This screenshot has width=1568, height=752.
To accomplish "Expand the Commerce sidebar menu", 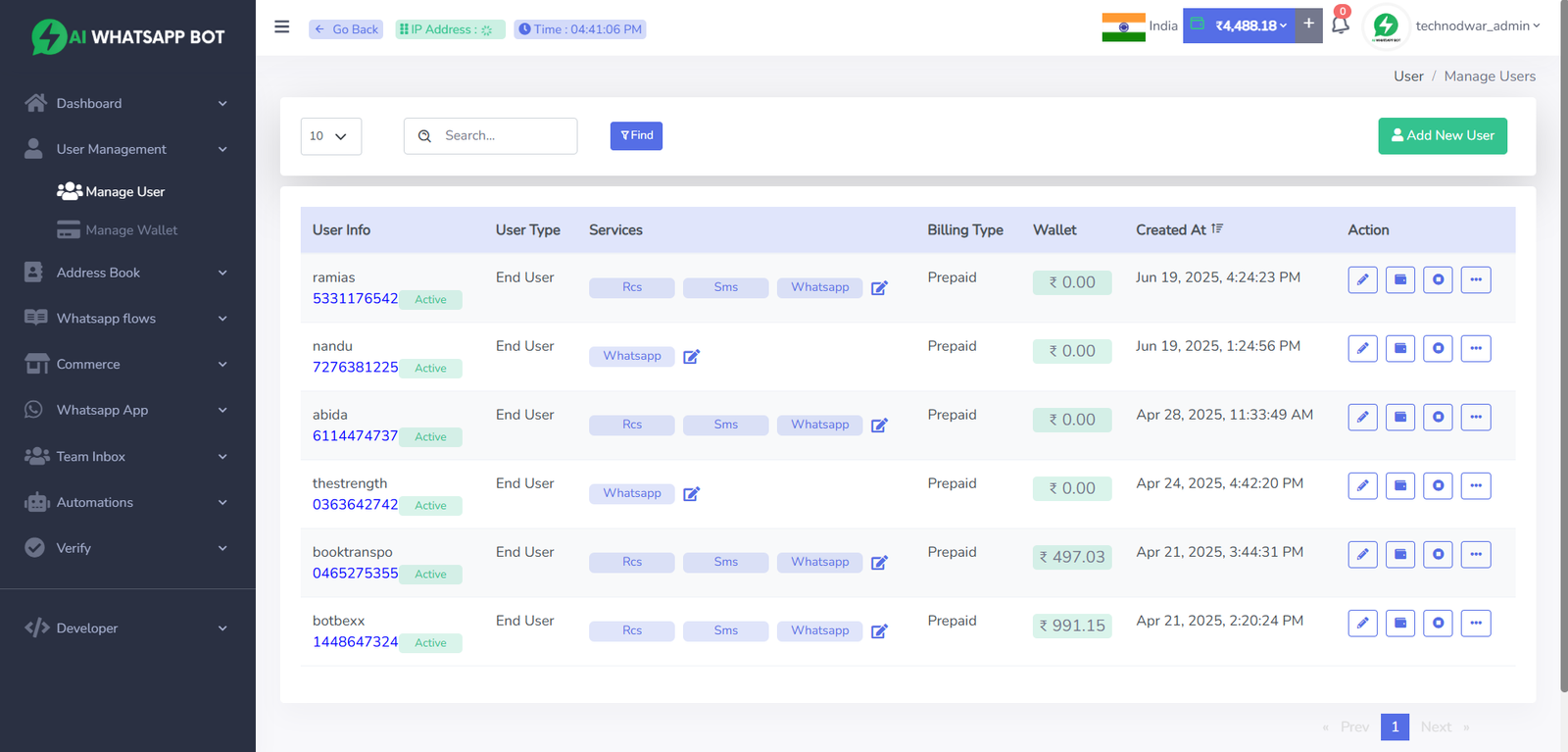I will (127, 364).
